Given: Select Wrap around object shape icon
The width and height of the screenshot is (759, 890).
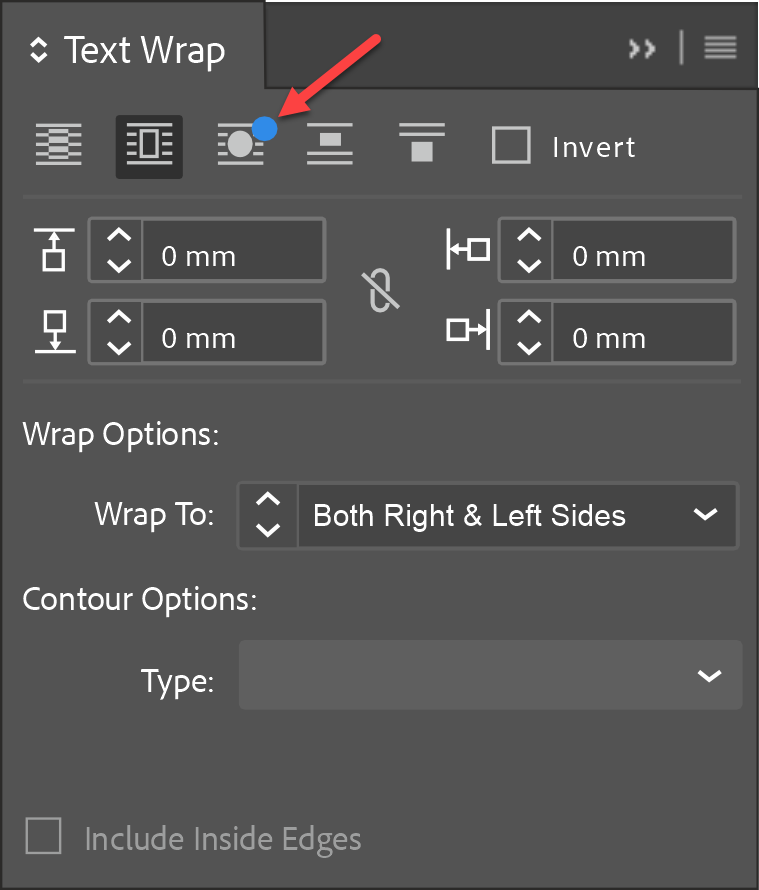Looking at the screenshot, I should [240, 146].
